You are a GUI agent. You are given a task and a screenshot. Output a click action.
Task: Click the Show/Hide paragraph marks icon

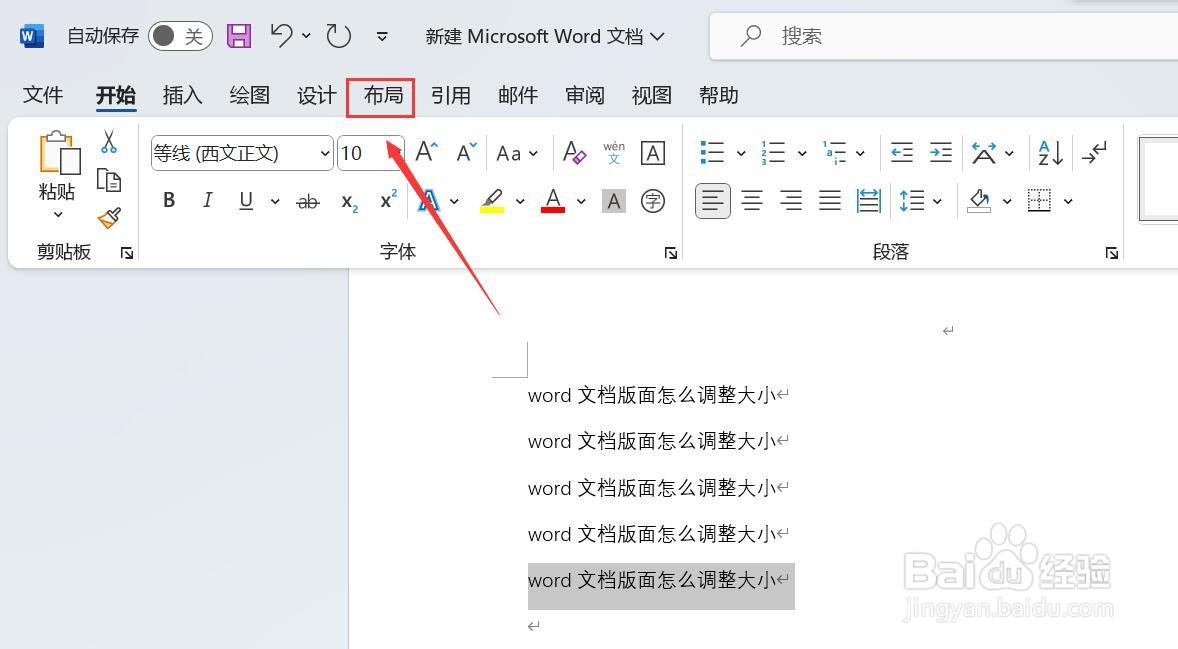[1094, 152]
